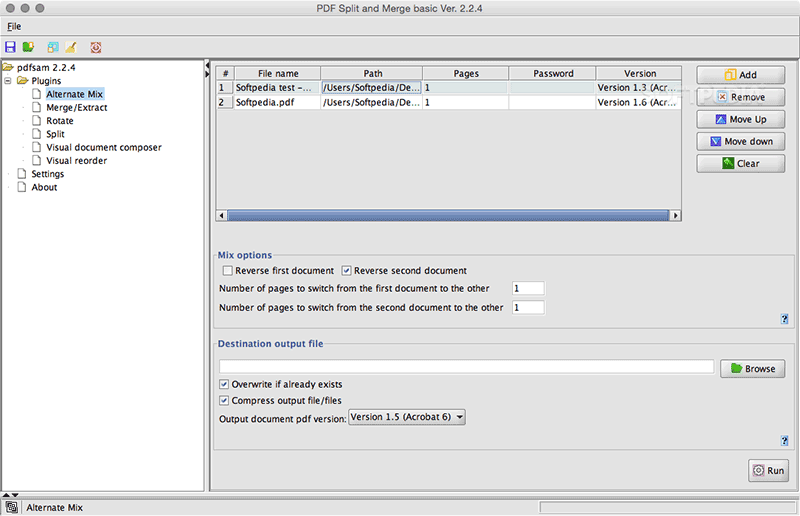The height and width of the screenshot is (516, 800).
Task: Click the left-pointing split pane arrow
Action: tap(207, 65)
